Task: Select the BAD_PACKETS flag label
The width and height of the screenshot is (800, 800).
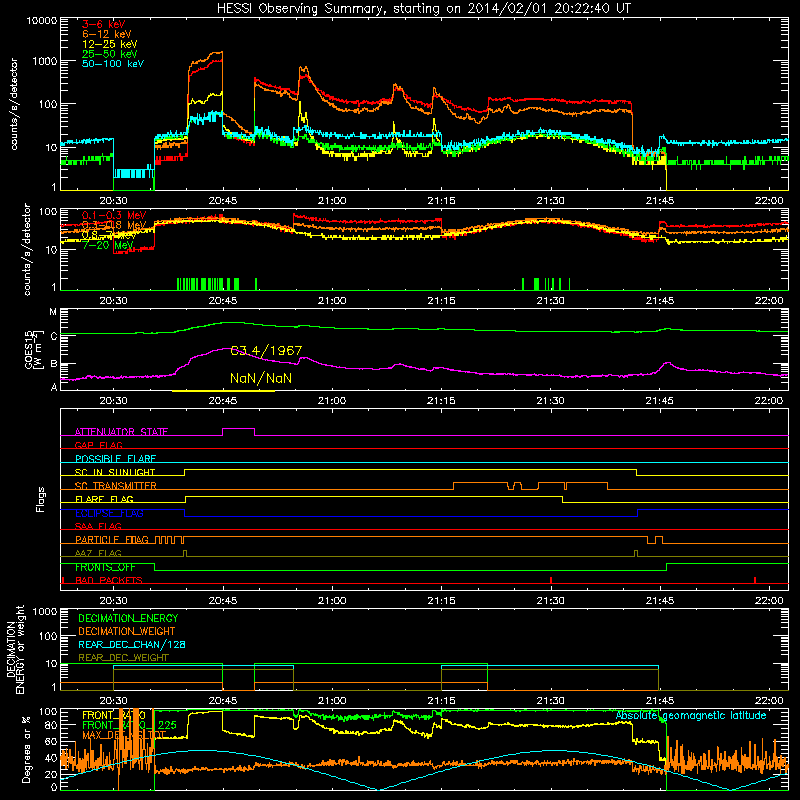Action: coord(109,580)
